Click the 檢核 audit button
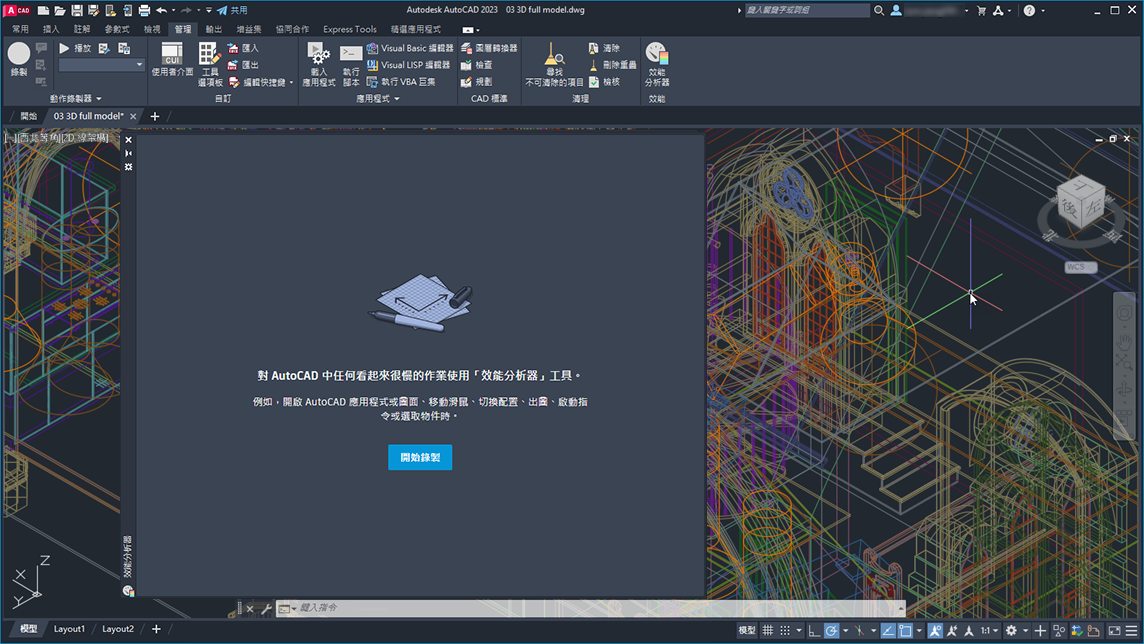This screenshot has height=644, width=1144. (x=604, y=82)
